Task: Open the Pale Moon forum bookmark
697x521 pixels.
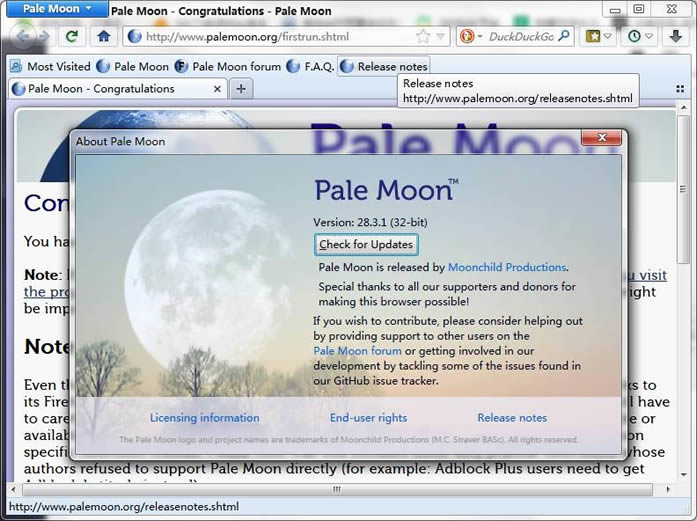Action: pyautogui.click(x=228, y=67)
